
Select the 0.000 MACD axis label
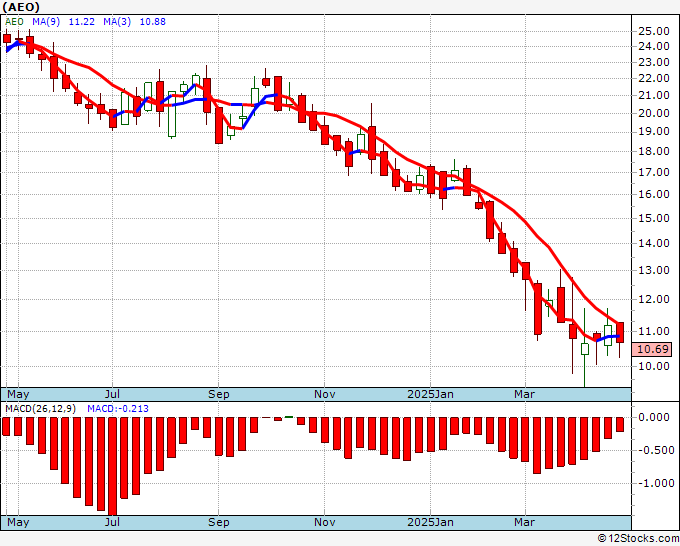(654, 417)
